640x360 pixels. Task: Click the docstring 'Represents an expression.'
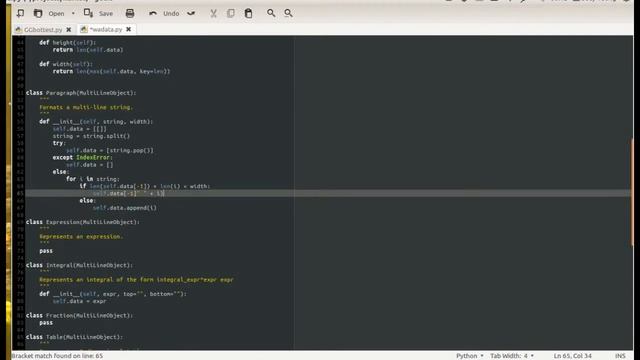[x=81, y=236]
